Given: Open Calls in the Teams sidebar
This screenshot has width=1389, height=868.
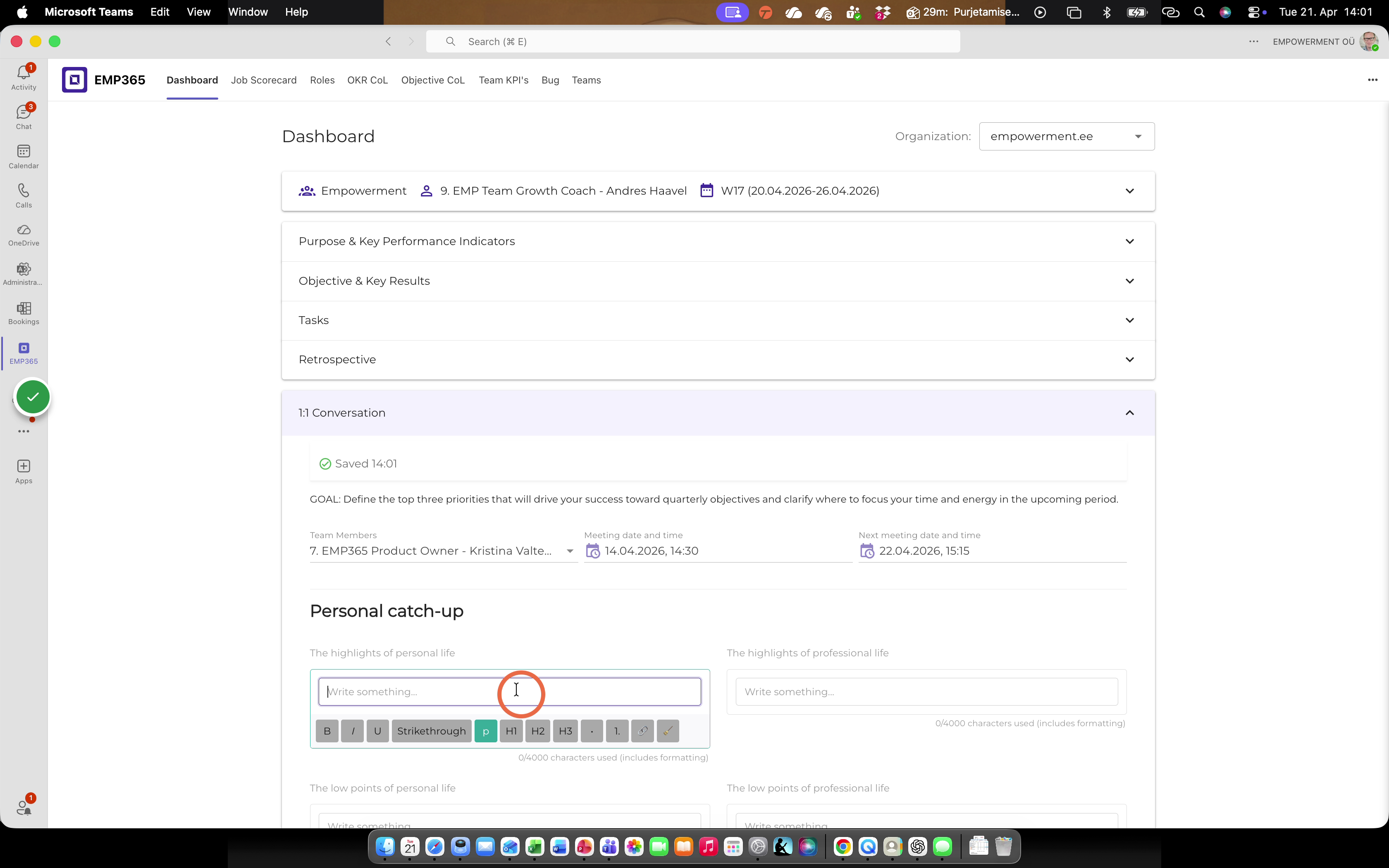Looking at the screenshot, I should pyautogui.click(x=24, y=195).
